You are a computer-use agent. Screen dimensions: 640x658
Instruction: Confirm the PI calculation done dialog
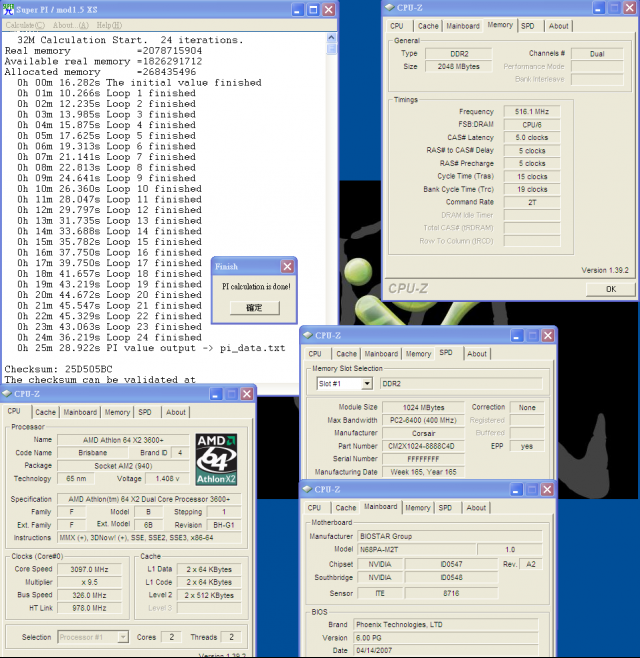(254, 308)
